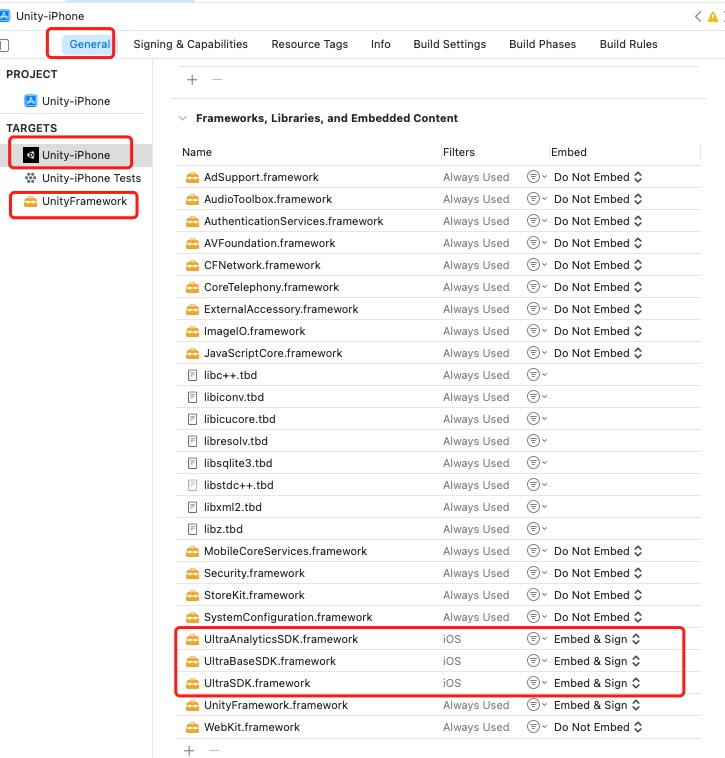
Task: Open embed dropdown for MobileCoreServices.framework
Action: [x=598, y=551]
